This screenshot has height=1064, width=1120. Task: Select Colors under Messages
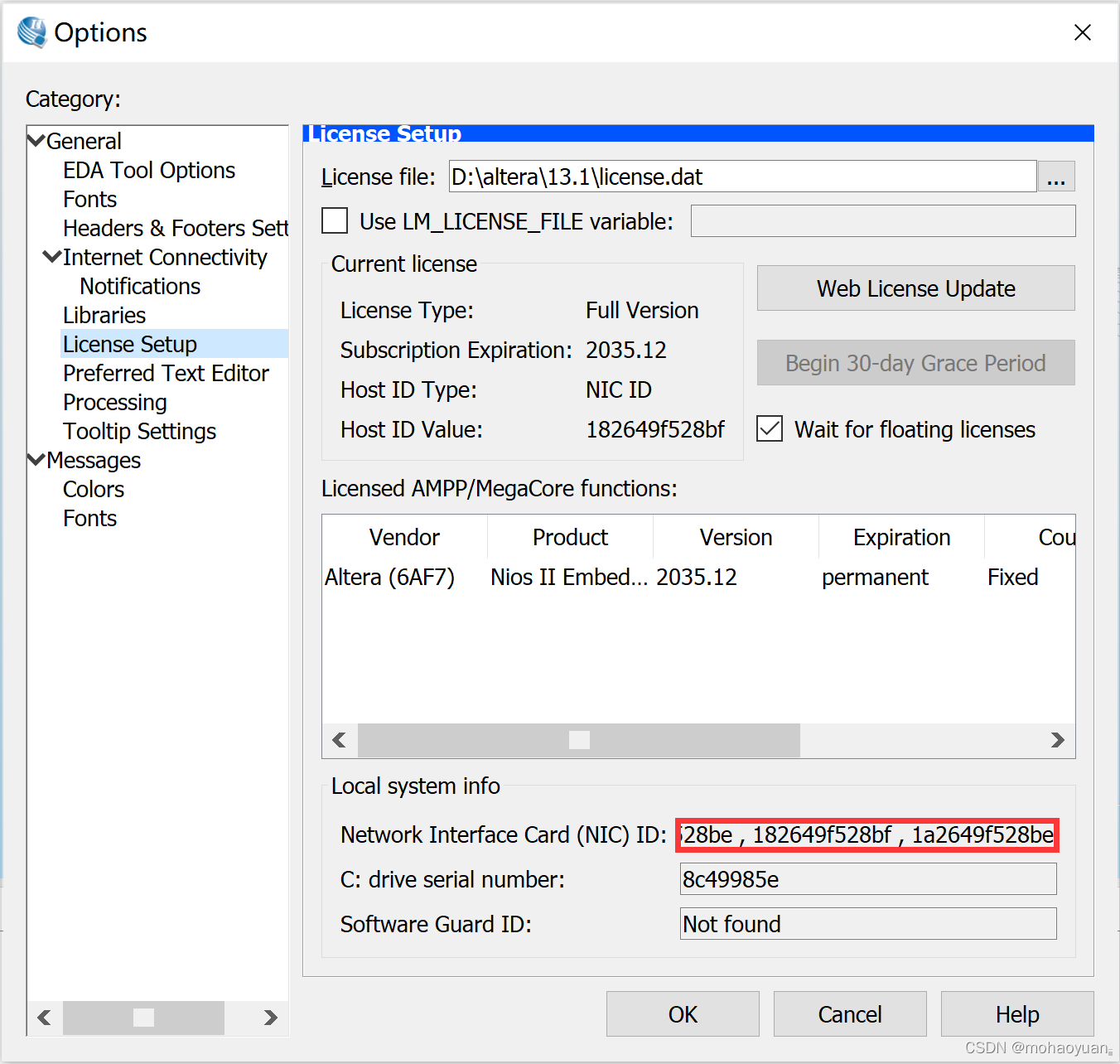94,489
